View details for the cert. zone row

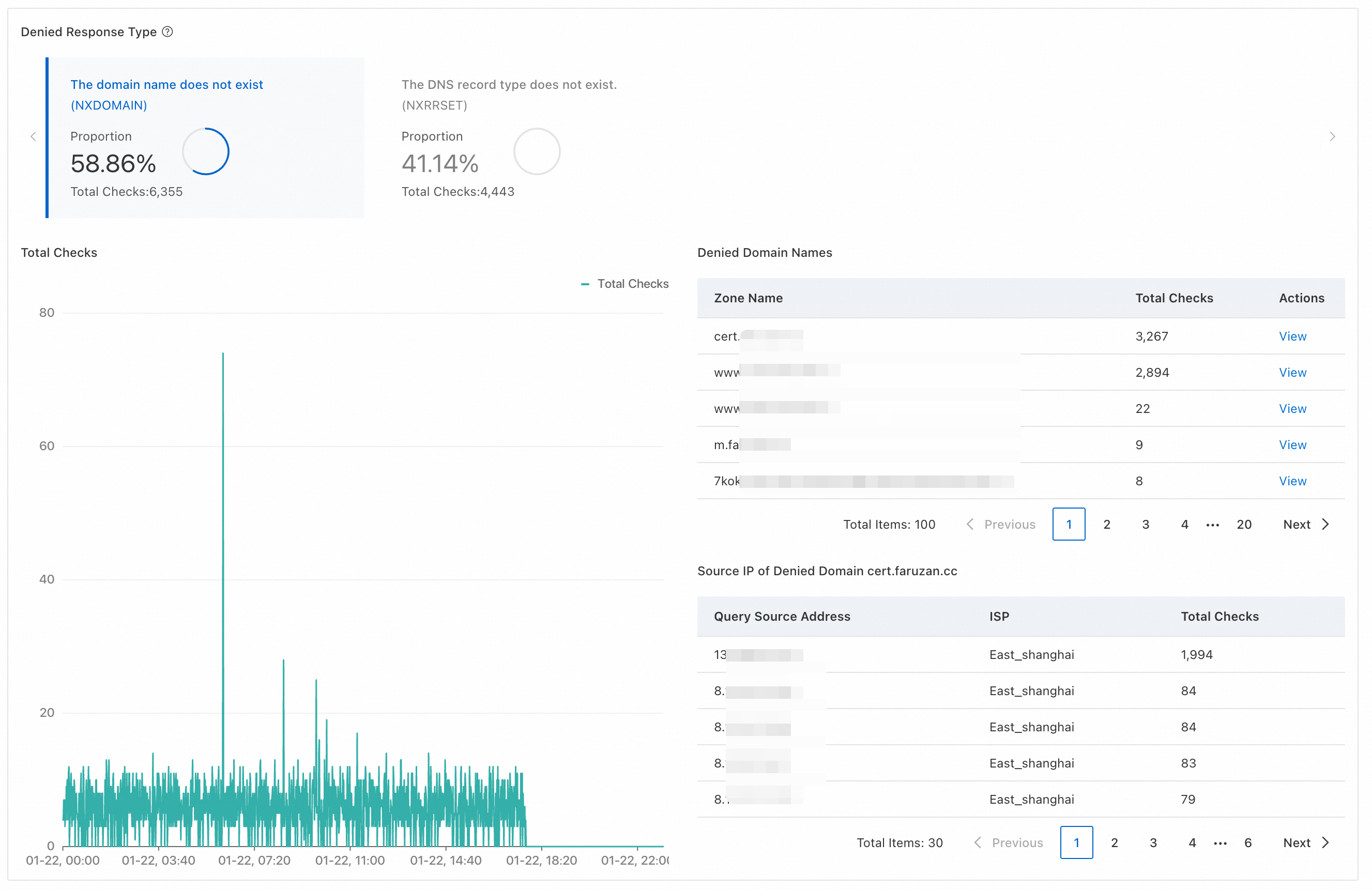[1292, 336]
